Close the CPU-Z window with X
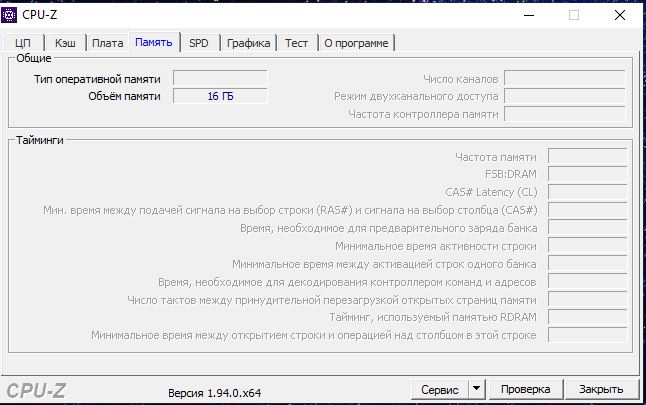 pyautogui.click(x=620, y=15)
